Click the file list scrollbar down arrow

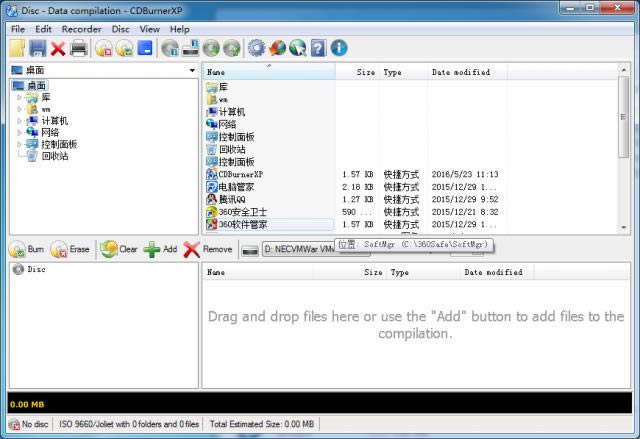click(x=624, y=228)
